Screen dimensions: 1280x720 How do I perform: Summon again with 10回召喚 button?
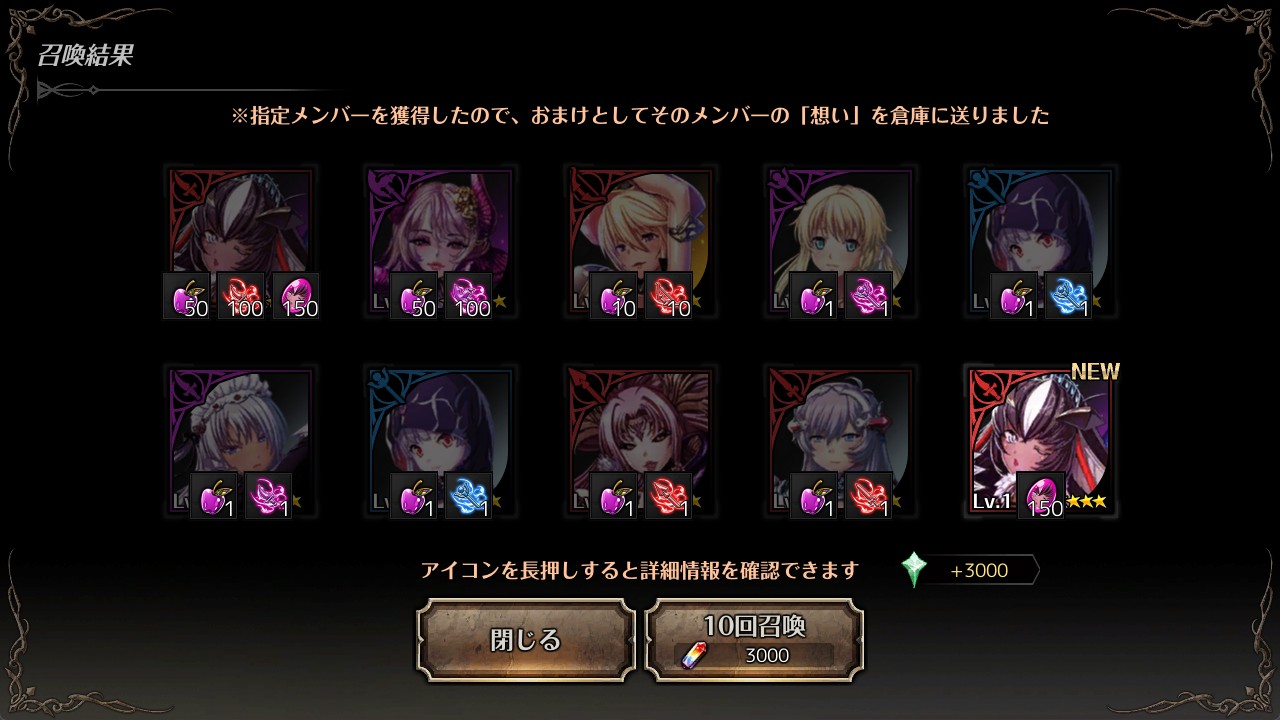[754, 640]
